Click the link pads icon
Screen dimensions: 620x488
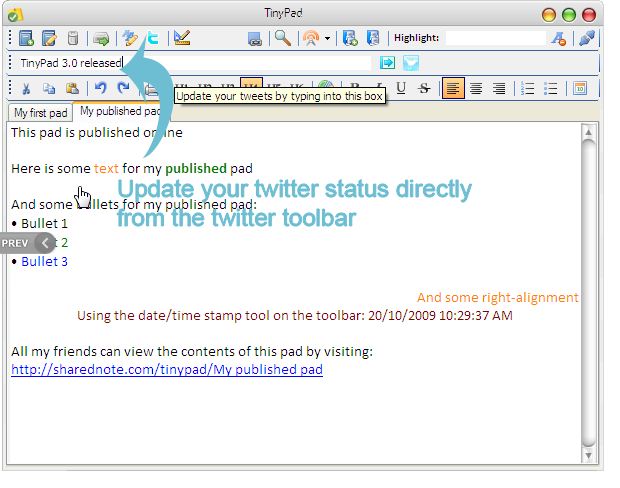tap(255, 39)
